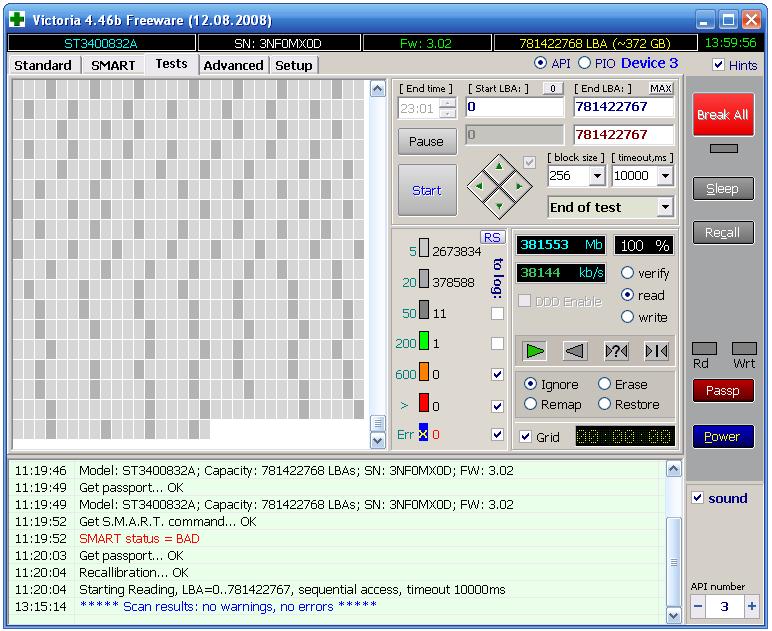This screenshot has width=772, height=631.
Task: Switch to the SMART tab
Action: point(113,65)
